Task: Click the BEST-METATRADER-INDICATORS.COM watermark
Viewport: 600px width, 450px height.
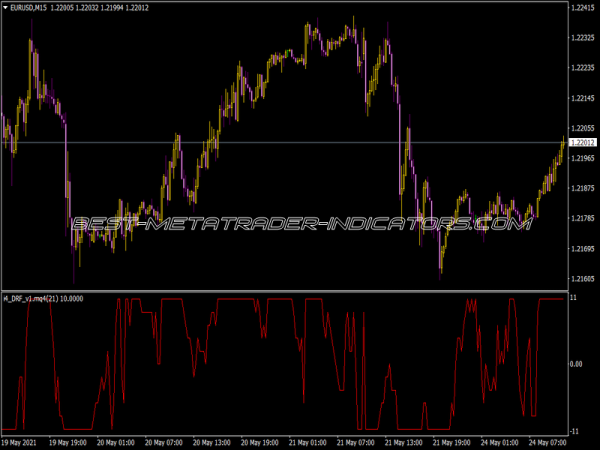Action: point(299,224)
